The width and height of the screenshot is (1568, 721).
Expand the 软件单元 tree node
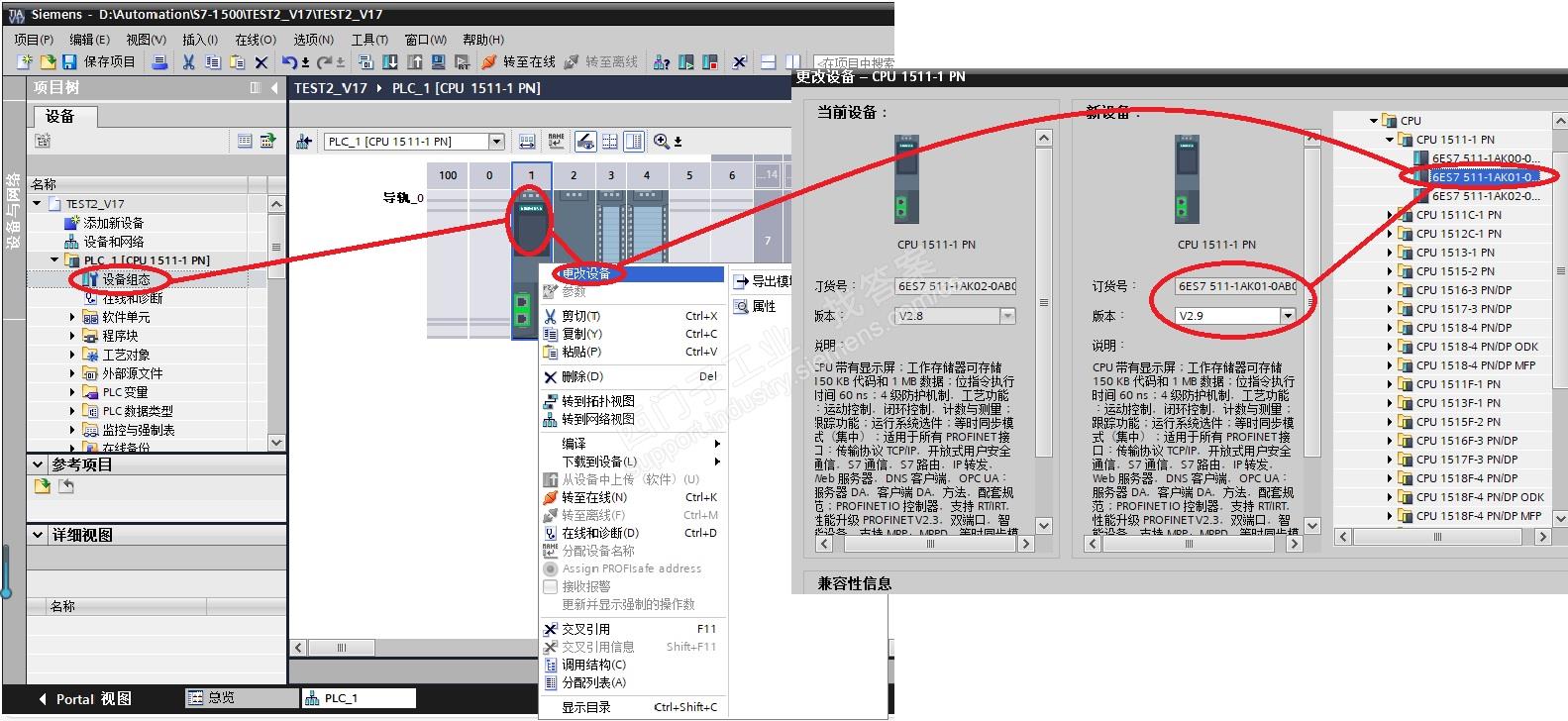[x=72, y=317]
